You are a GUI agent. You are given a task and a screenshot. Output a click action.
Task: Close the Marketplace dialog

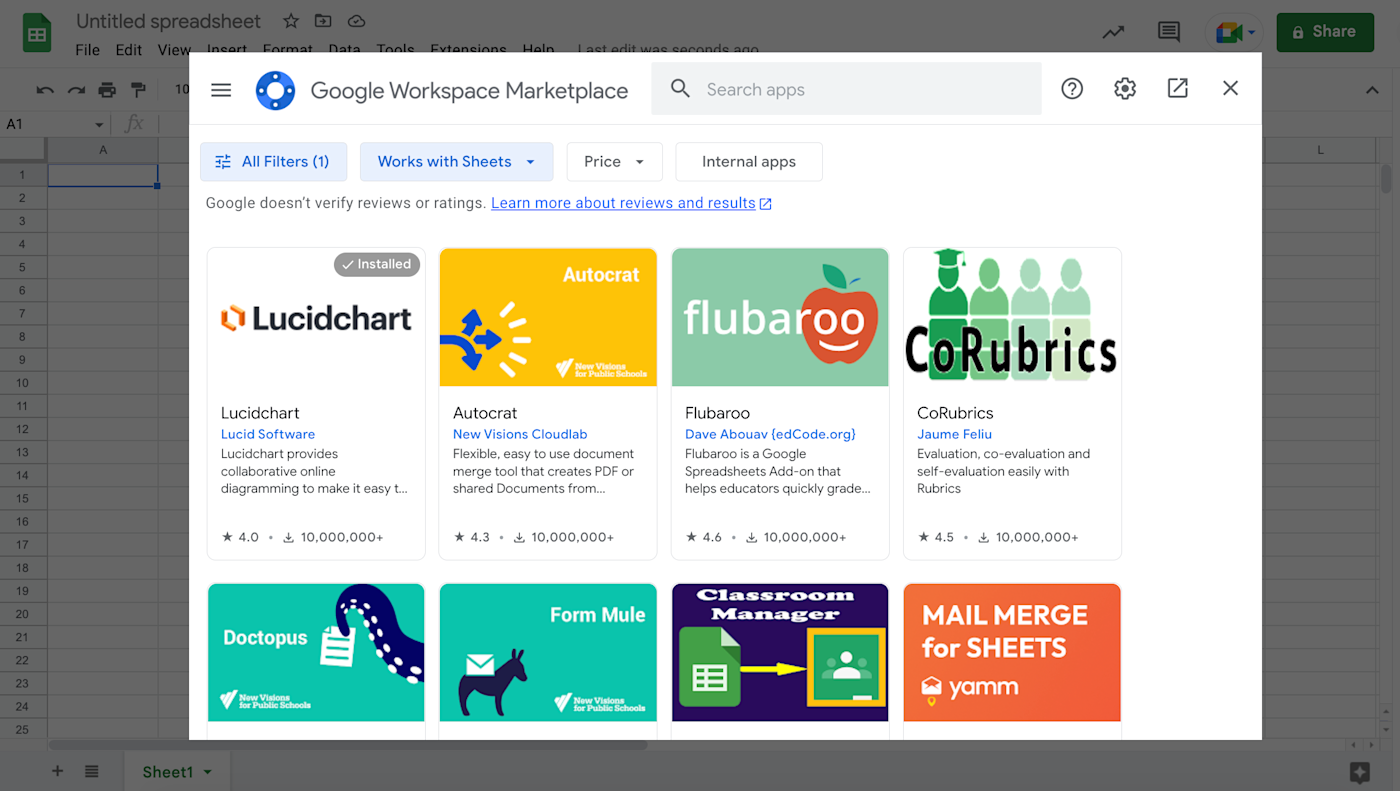tap(1231, 89)
